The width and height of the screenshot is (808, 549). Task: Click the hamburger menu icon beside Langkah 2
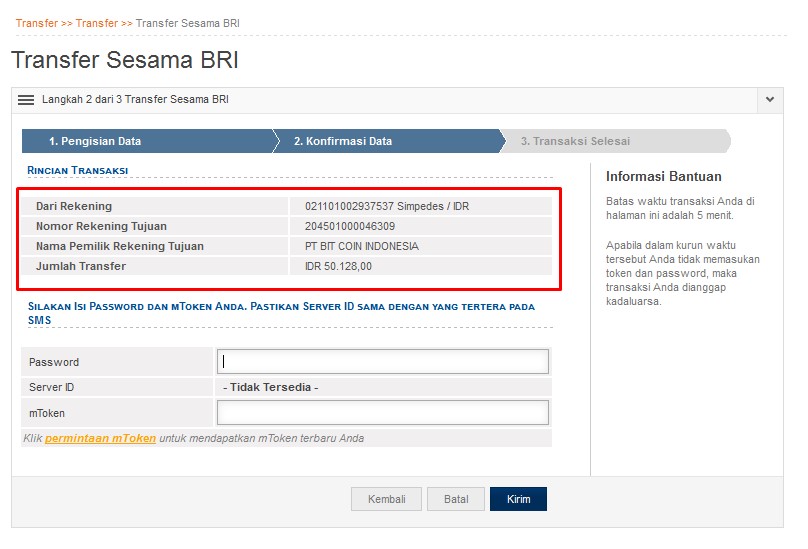click(26, 100)
